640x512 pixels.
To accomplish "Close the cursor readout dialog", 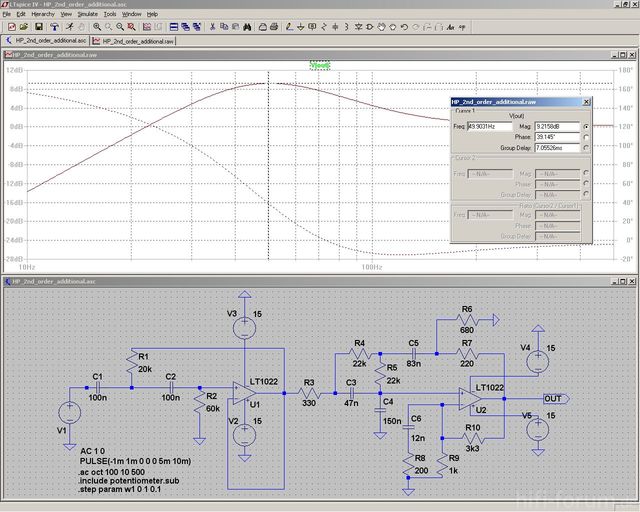I will [x=586, y=102].
